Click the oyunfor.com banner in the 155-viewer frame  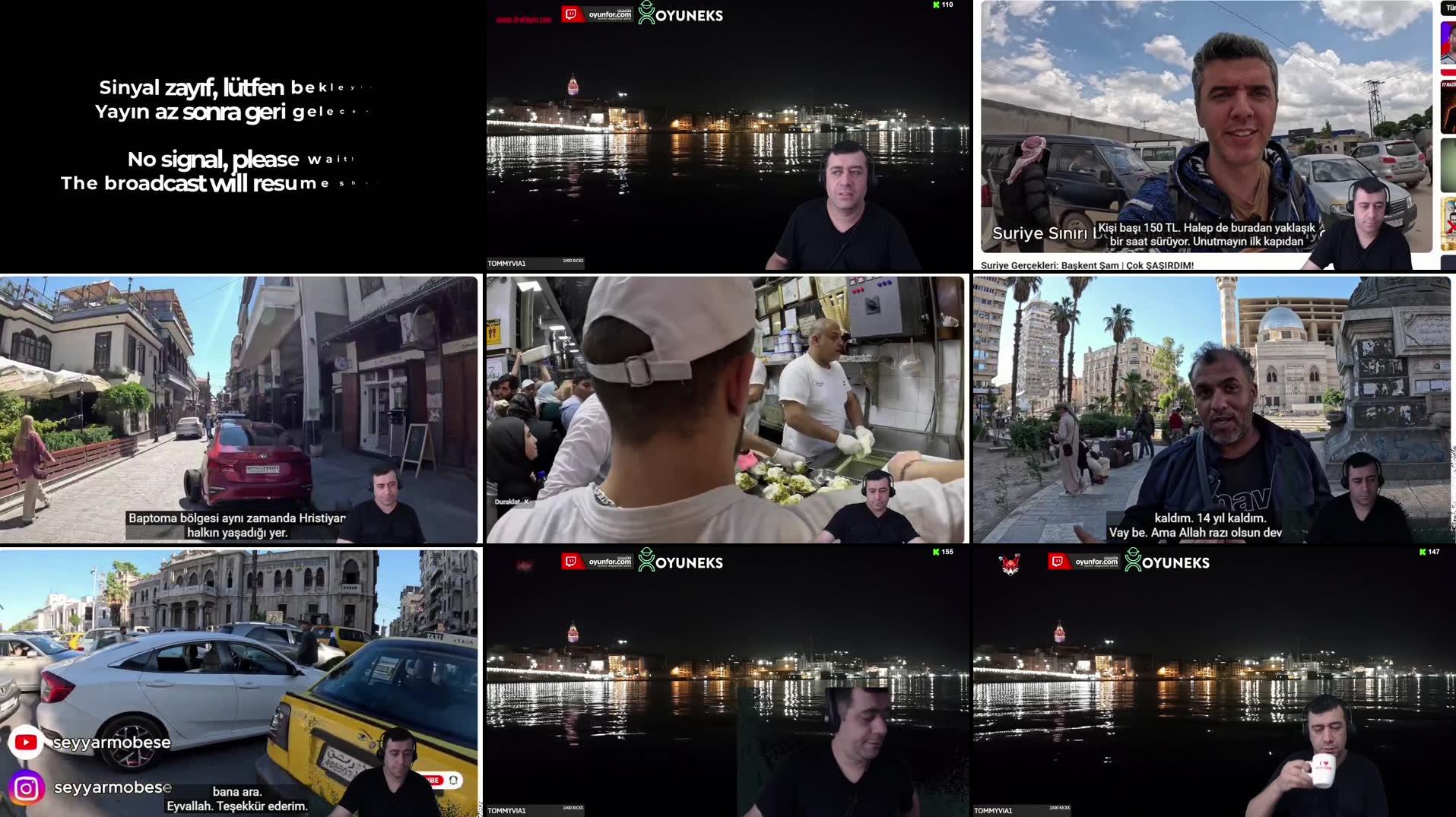pos(598,562)
